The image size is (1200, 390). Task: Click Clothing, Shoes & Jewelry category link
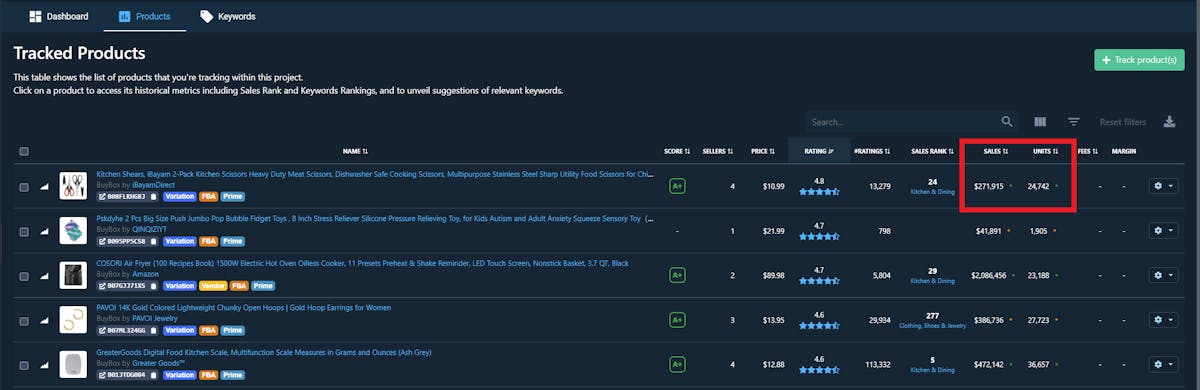coord(932,326)
